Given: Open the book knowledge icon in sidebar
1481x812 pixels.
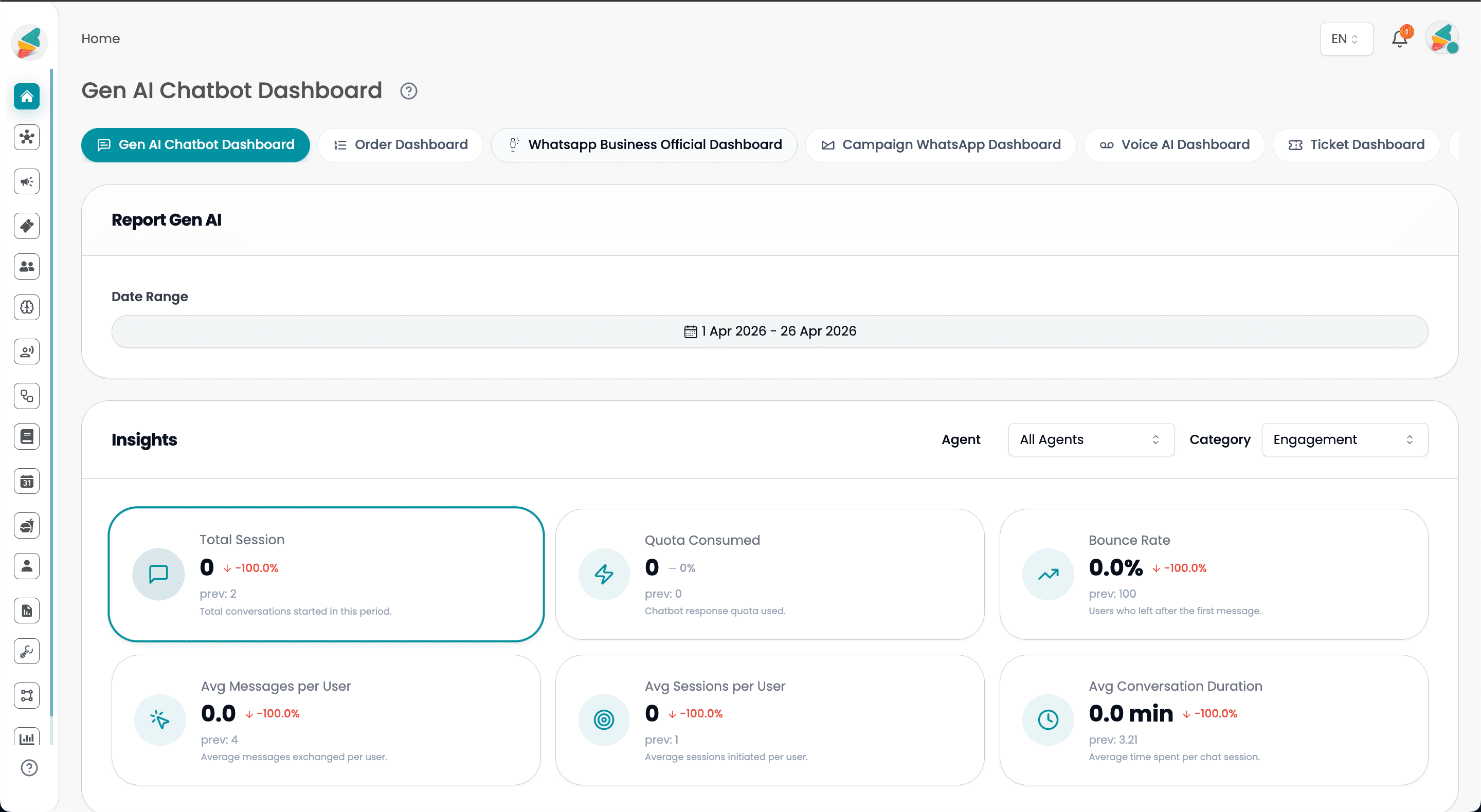Looking at the screenshot, I should pos(27,437).
